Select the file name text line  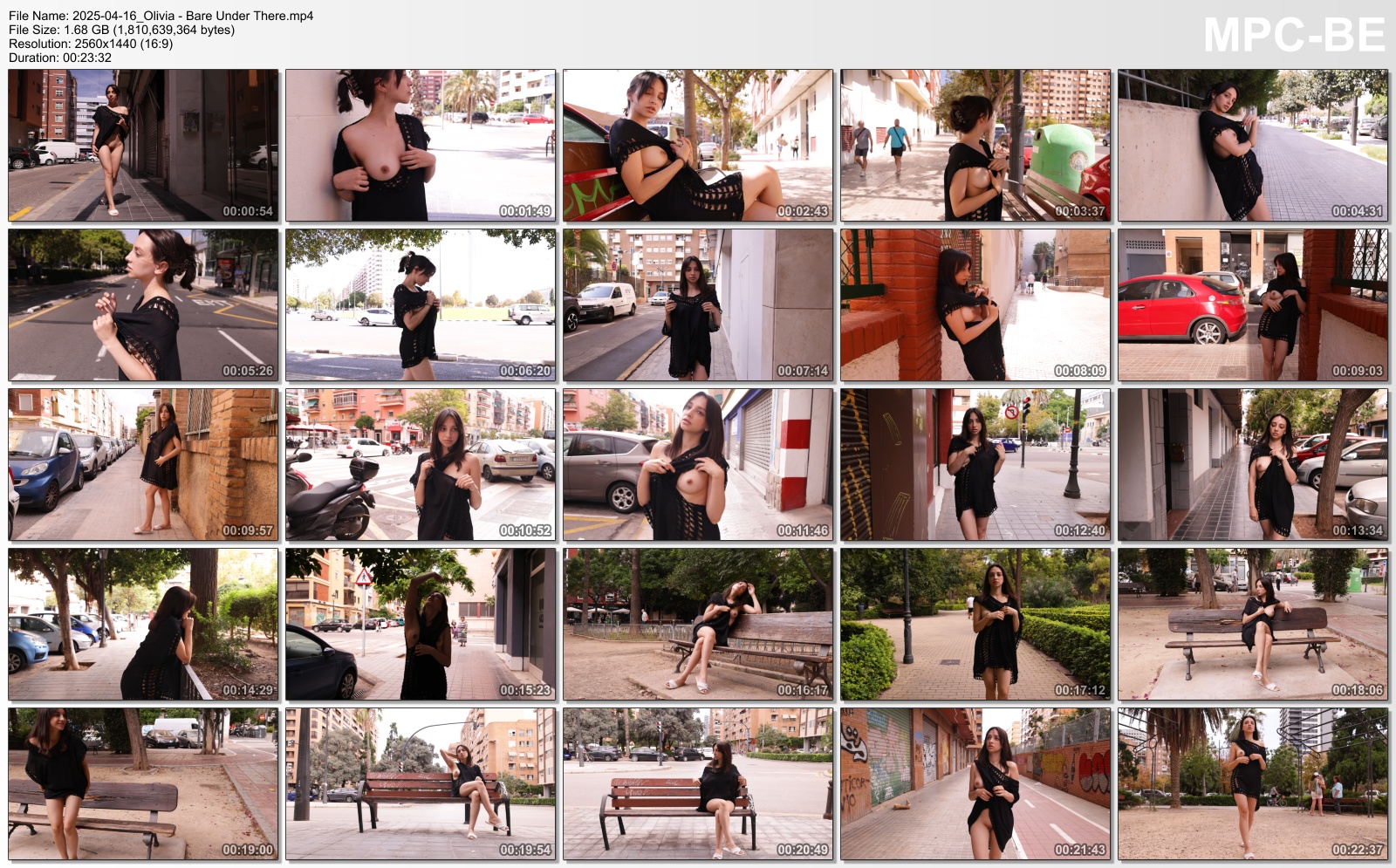click(x=161, y=16)
